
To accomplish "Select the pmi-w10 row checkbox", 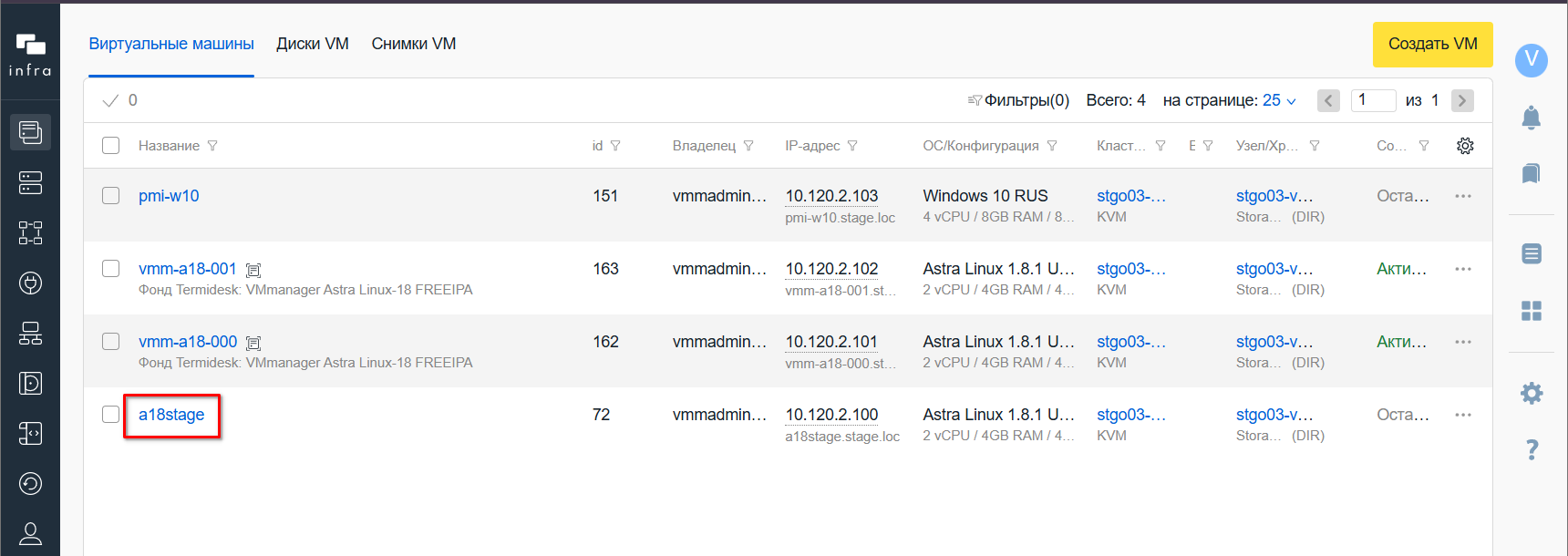I will pyautogui.click(x=111, y=196).
